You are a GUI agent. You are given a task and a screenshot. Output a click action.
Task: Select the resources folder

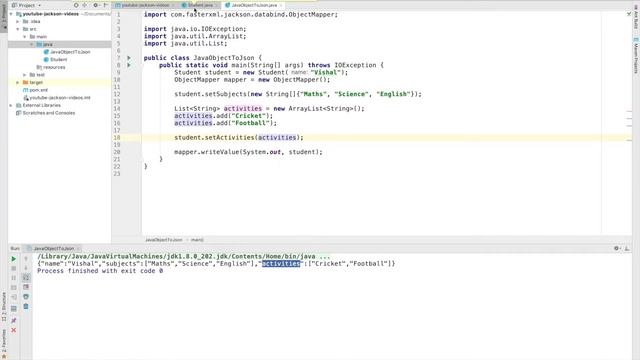point(51,67)
